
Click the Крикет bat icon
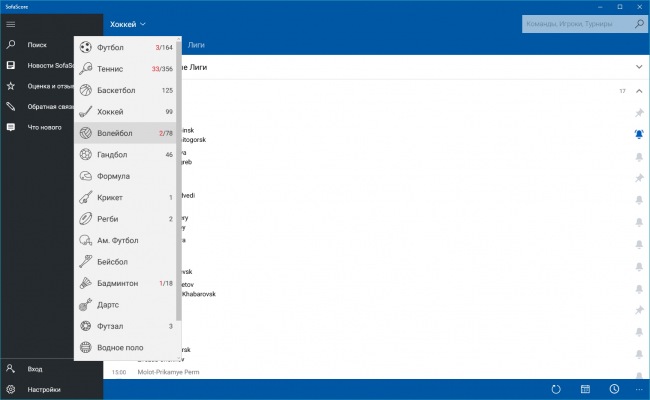pos(85,197)
